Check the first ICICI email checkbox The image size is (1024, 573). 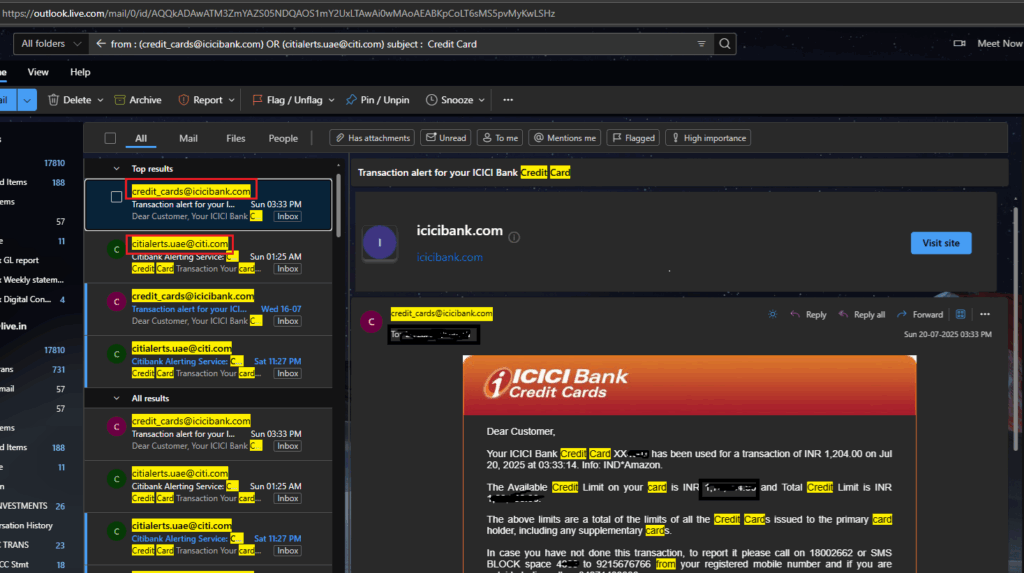116,197
